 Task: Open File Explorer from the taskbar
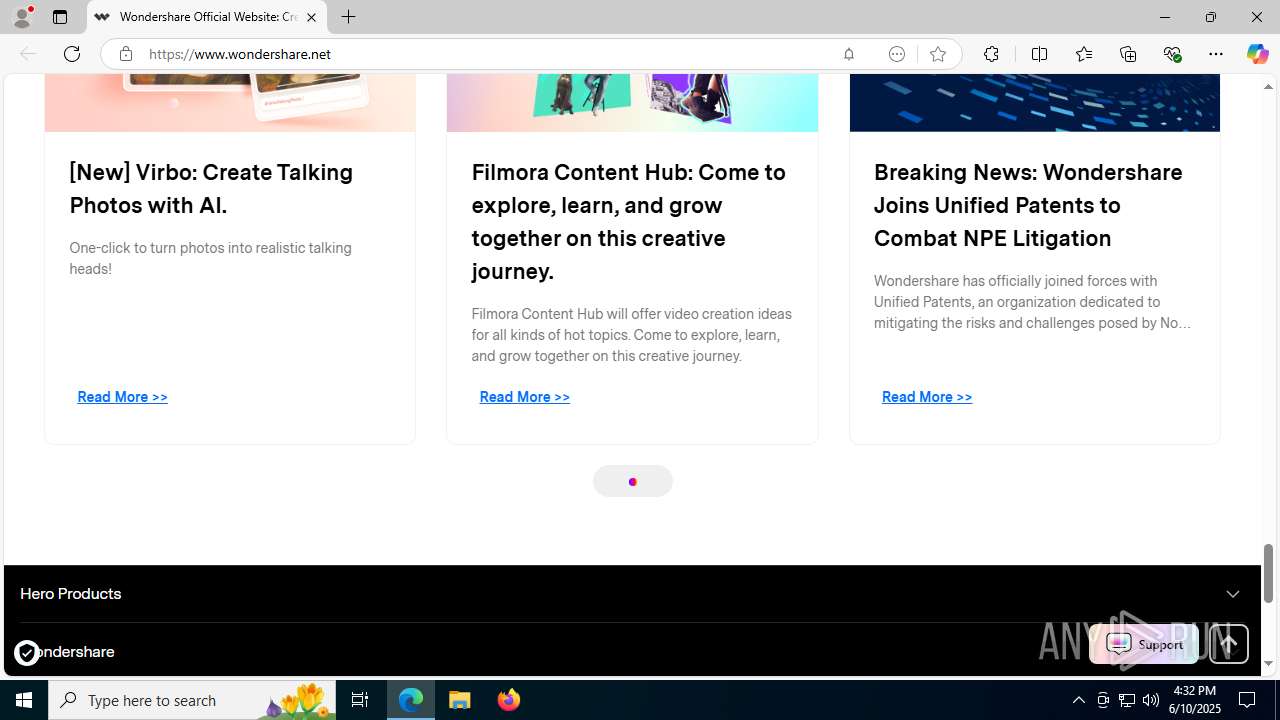click(460, 700)
